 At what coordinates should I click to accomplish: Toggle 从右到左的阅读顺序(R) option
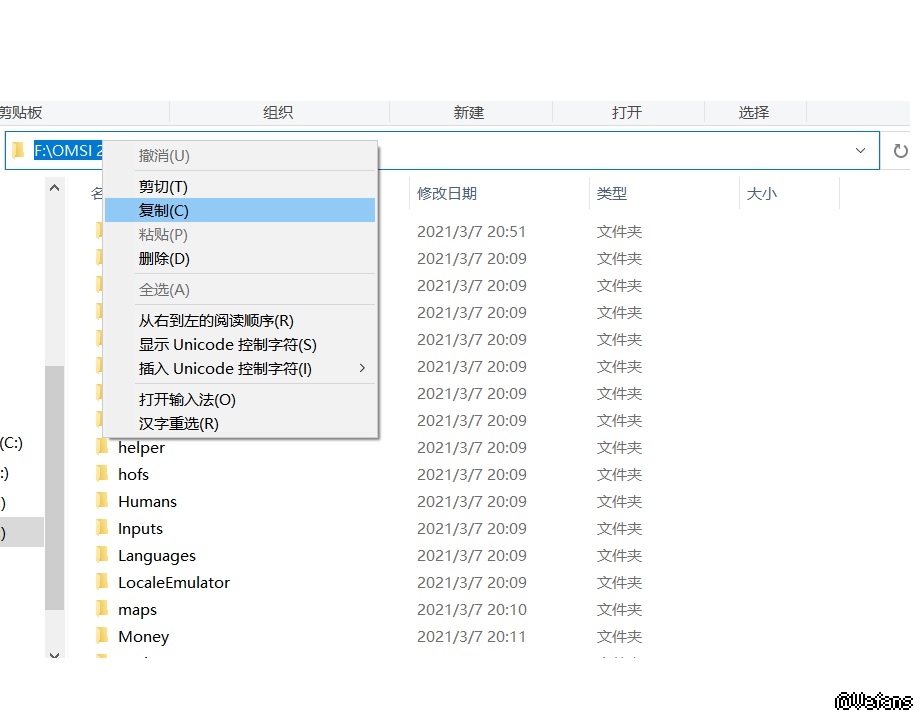click(x=216, y=321)
